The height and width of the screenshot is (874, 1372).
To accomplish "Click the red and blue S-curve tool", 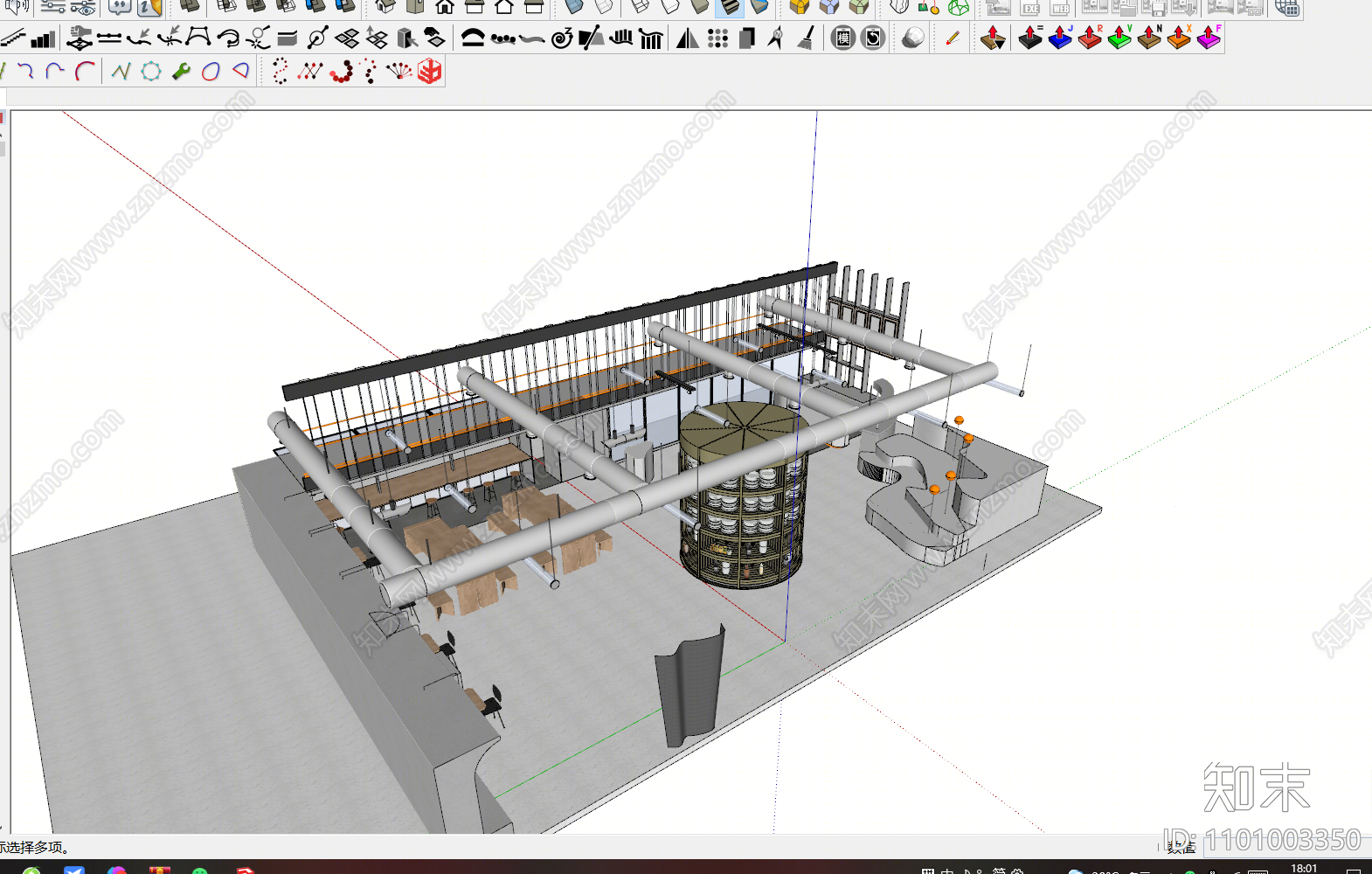I will click(x=26, y=71).
